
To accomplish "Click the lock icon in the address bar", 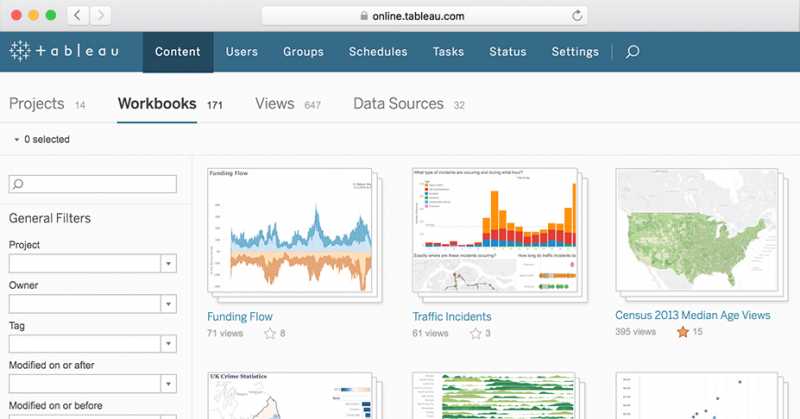I will pos(364,16).
